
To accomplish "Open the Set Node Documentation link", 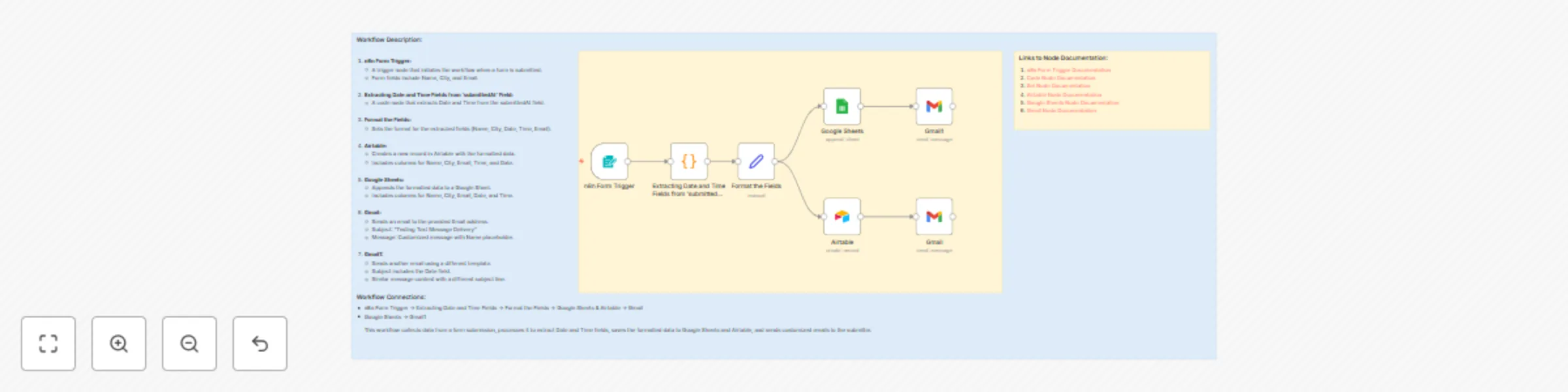I will coord(1058,86).
